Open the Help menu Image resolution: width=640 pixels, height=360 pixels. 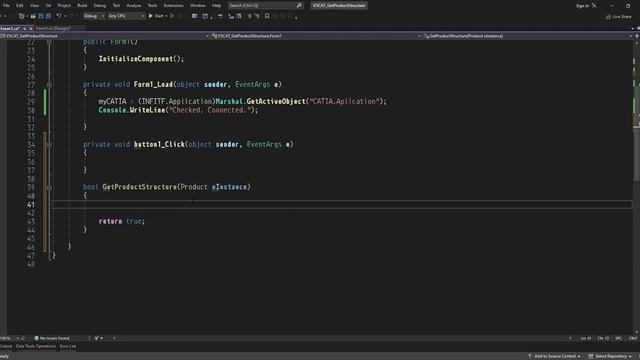pyautogui.click(x=216, y=6)
